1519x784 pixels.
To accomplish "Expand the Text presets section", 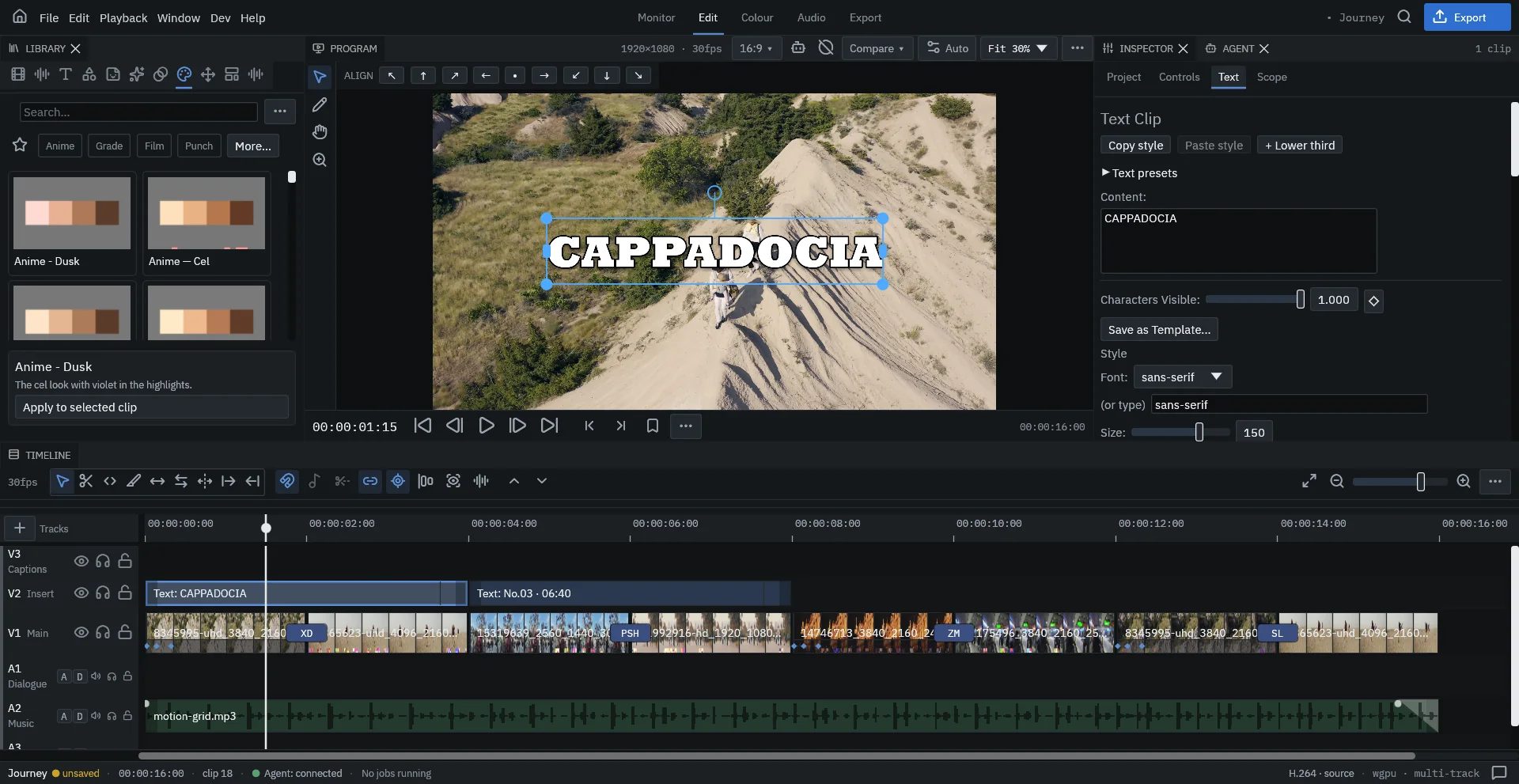I will tap(1139, 172).
